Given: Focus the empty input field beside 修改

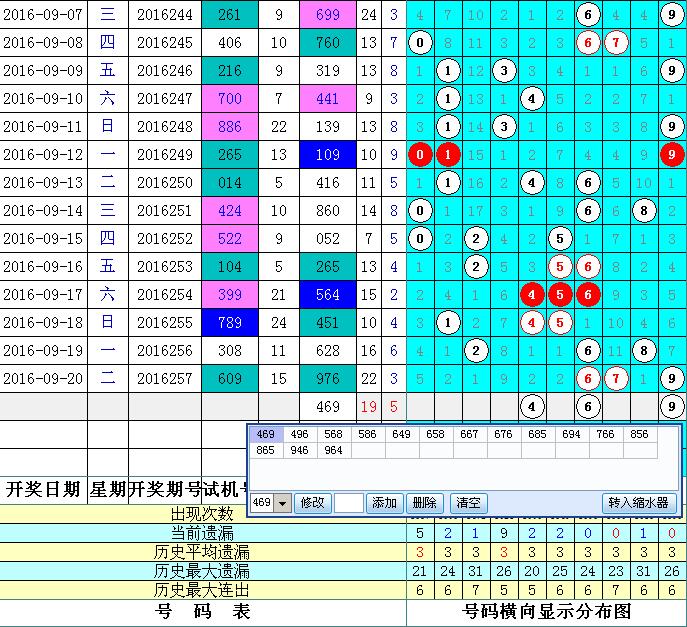Looking at the screenshot, I should 348,503.
